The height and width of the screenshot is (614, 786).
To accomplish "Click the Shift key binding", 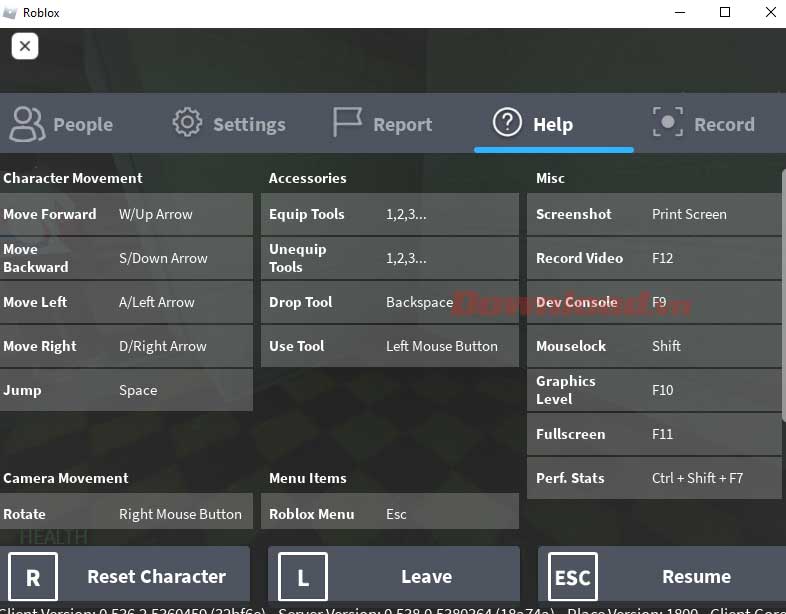I will (666, 346).
